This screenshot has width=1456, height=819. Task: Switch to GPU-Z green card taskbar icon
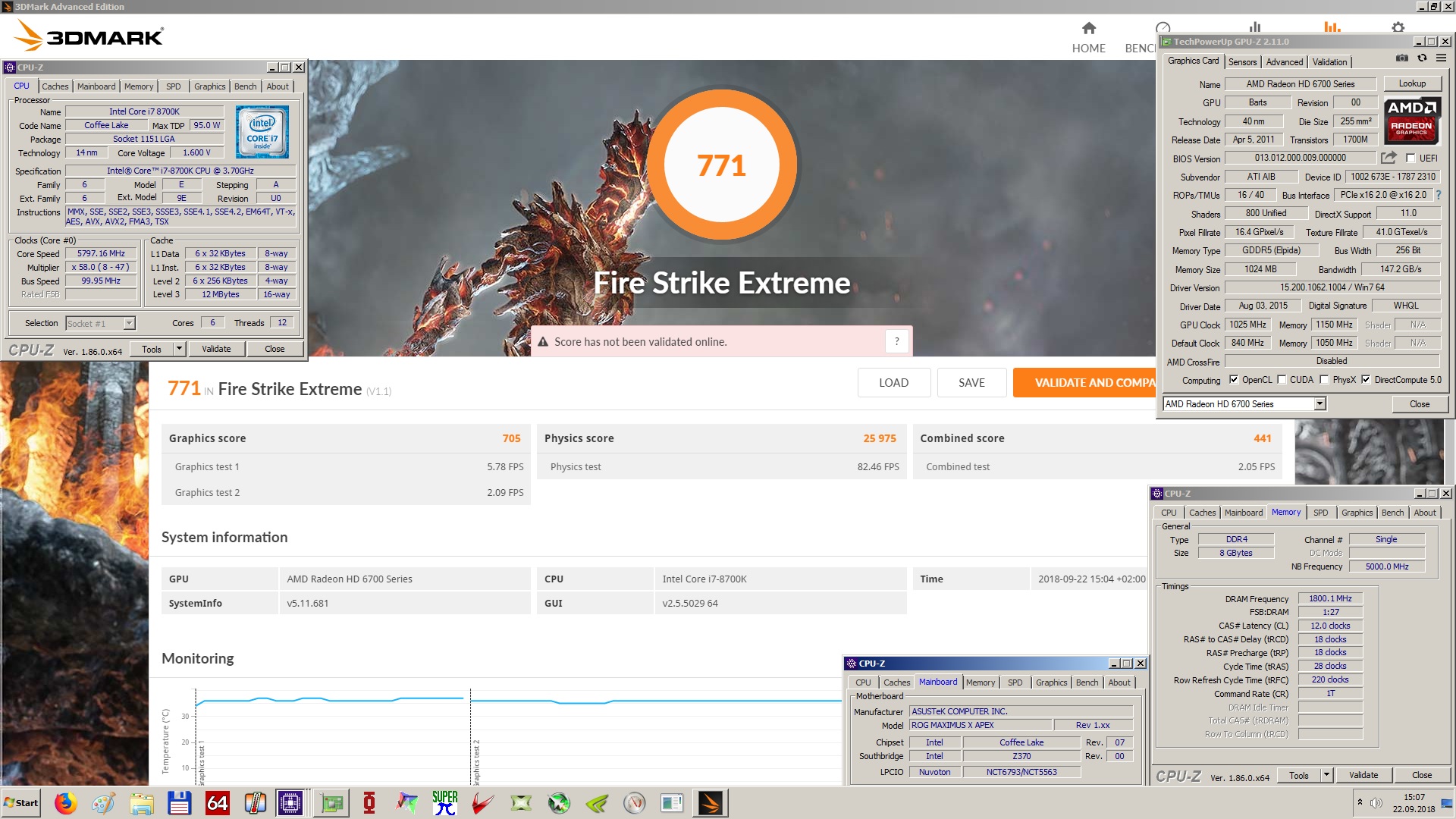331,803
